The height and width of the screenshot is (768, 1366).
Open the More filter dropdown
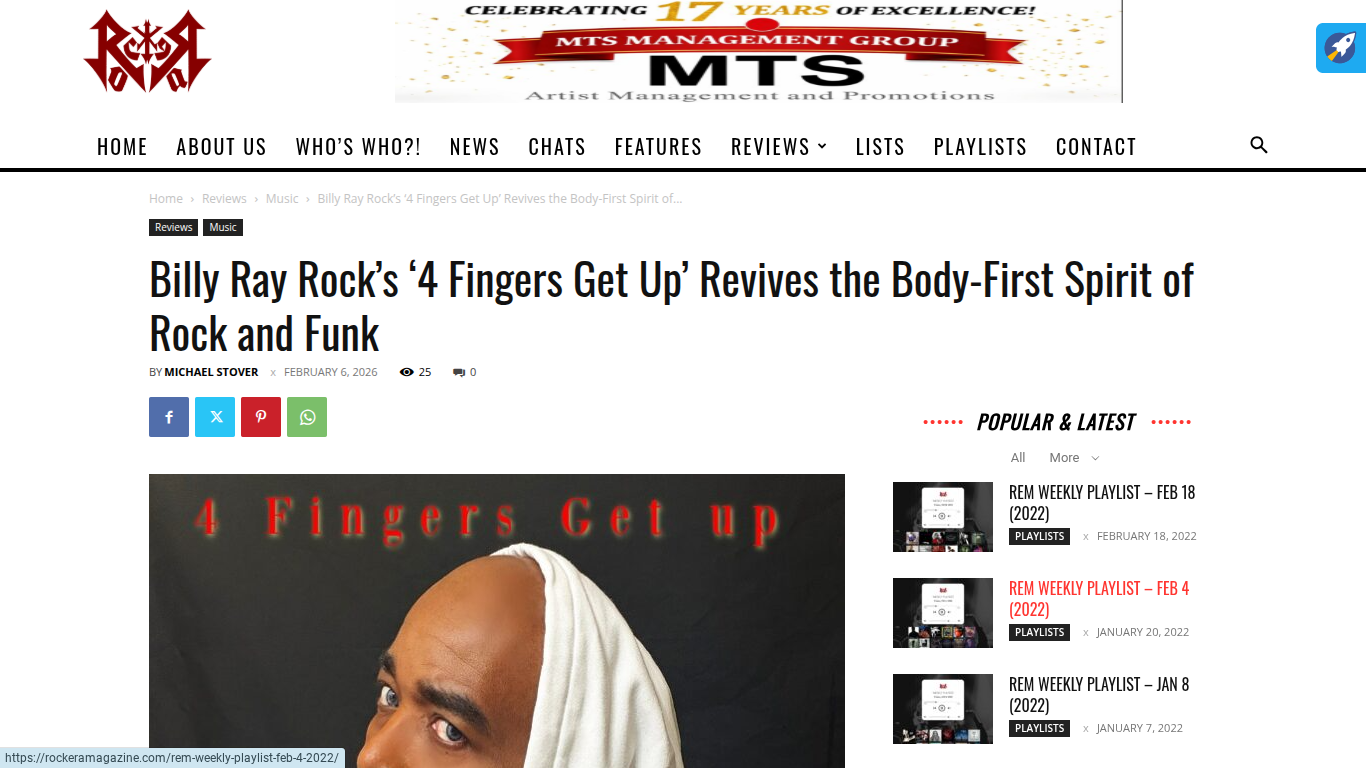(x=1074, y=457)
